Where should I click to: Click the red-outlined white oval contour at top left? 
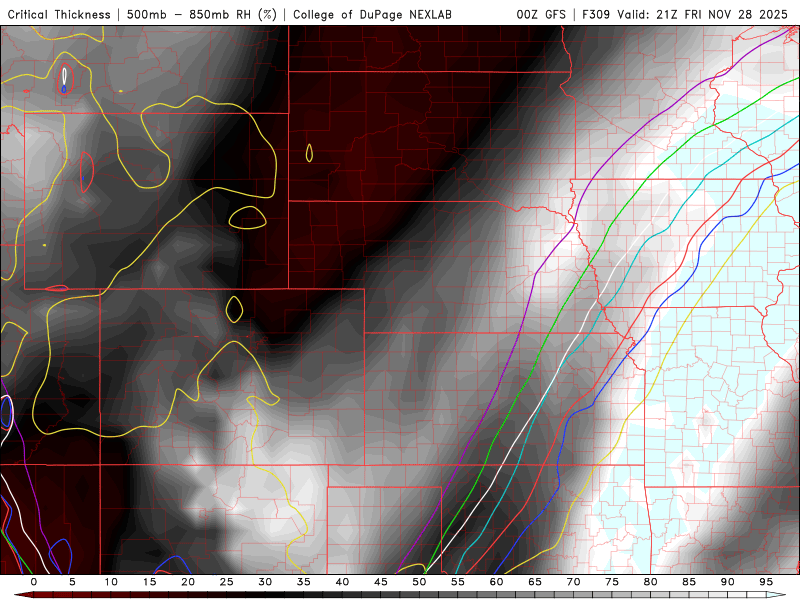(x=65, y=78)
